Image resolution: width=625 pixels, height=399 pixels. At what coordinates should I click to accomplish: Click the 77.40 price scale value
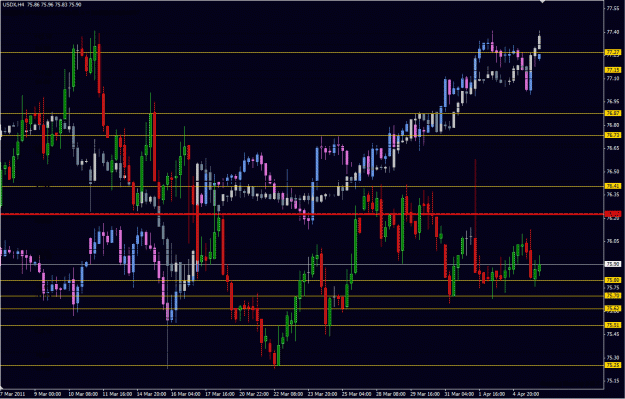coord(613,32)
